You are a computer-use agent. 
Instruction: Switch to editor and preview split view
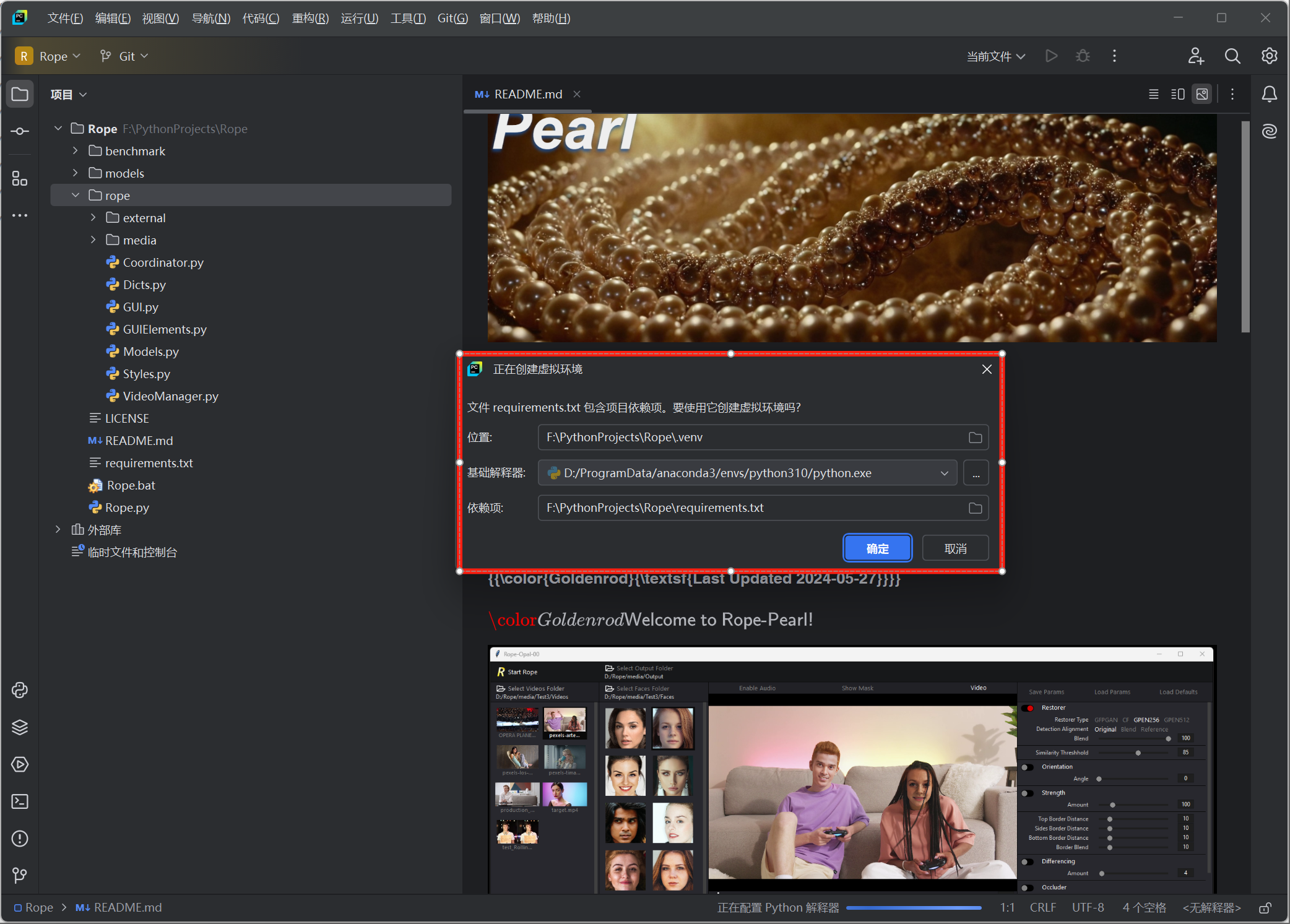[1178, 94]
